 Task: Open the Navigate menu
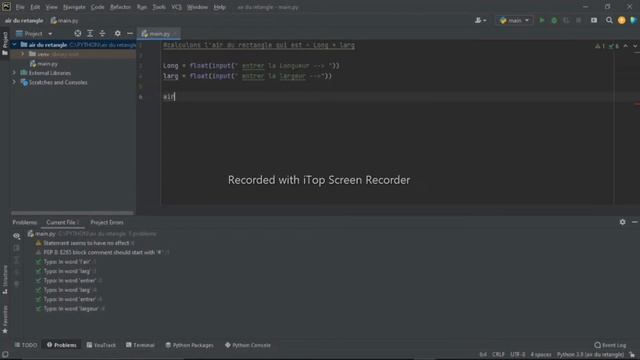[x=74, y=7]
